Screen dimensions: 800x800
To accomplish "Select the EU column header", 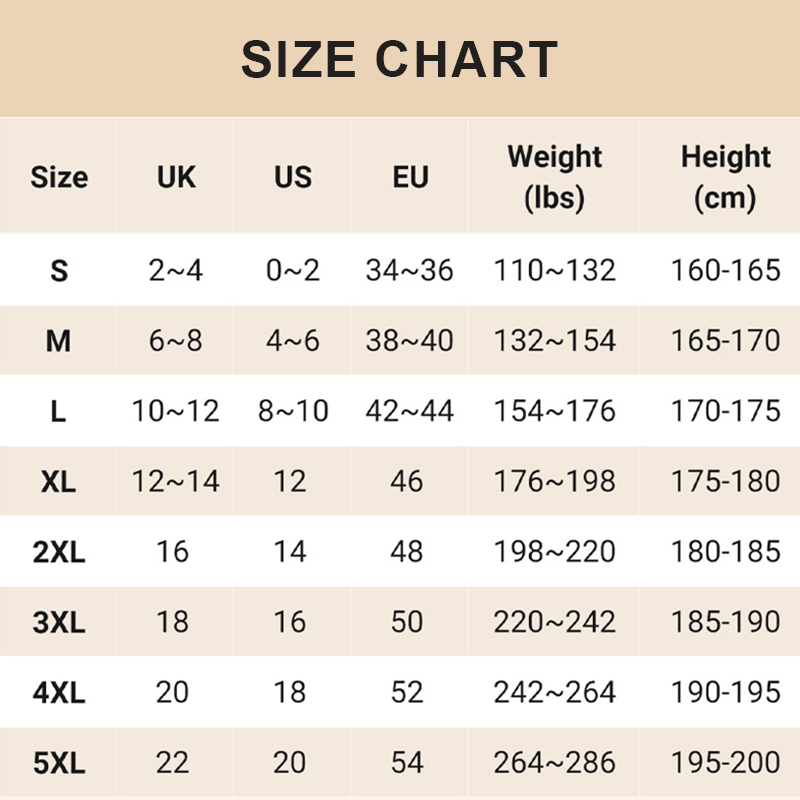I will 410,177.
